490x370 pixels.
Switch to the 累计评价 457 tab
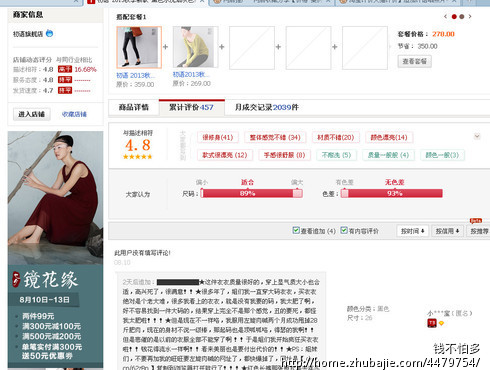click(x=191, y=107)
